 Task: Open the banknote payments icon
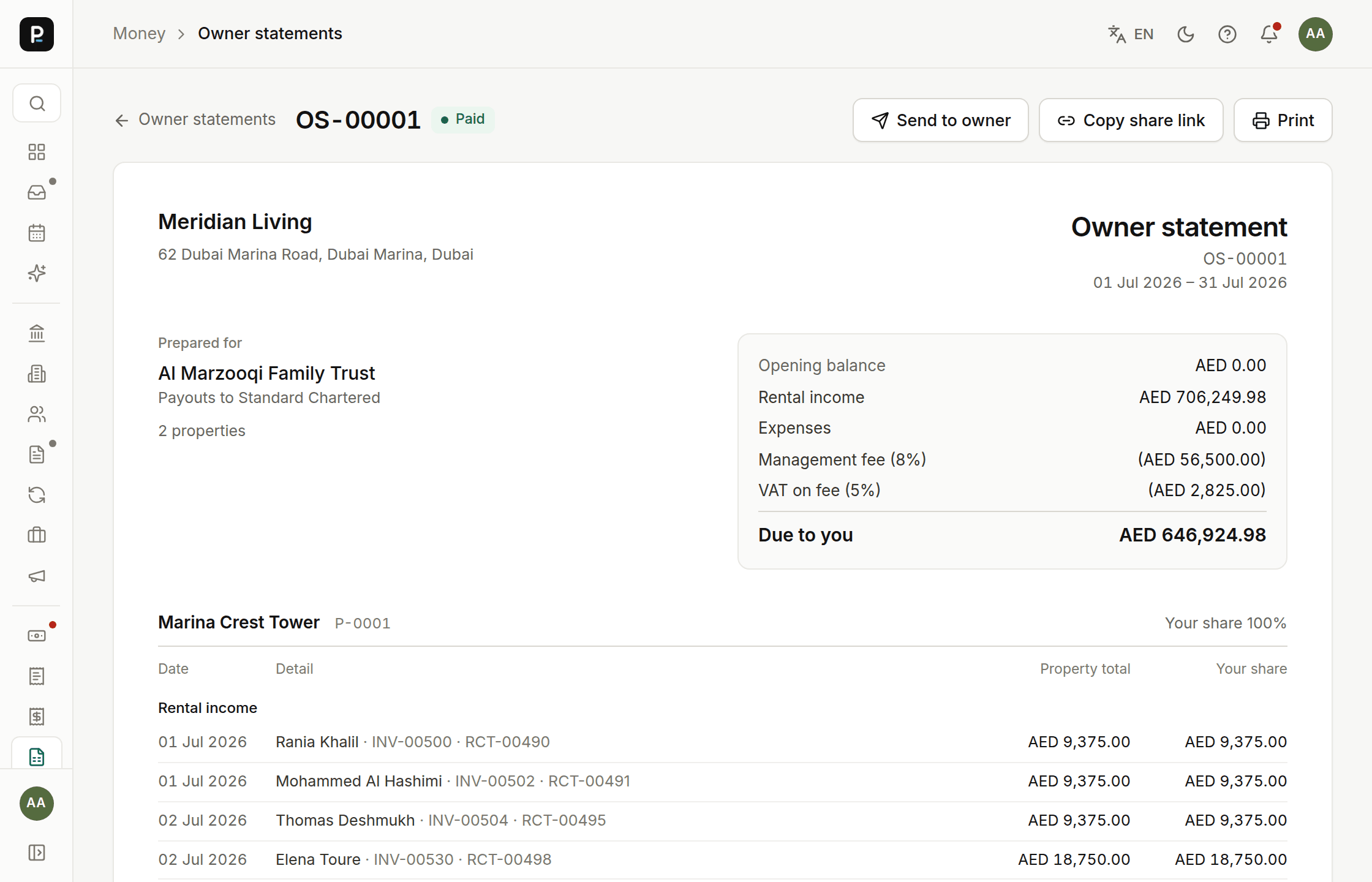[x=37, y=636]
